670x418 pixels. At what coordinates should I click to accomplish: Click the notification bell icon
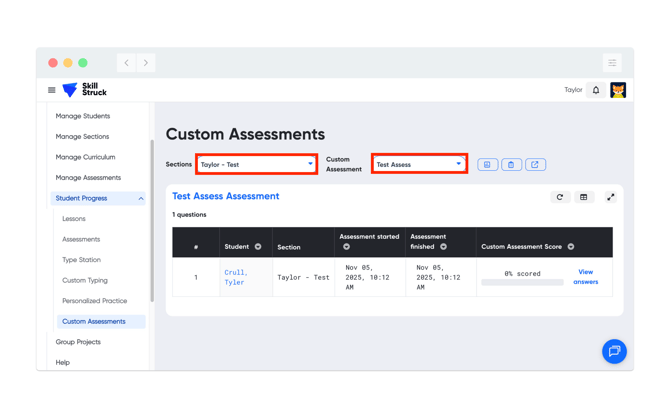coord(596,90)
